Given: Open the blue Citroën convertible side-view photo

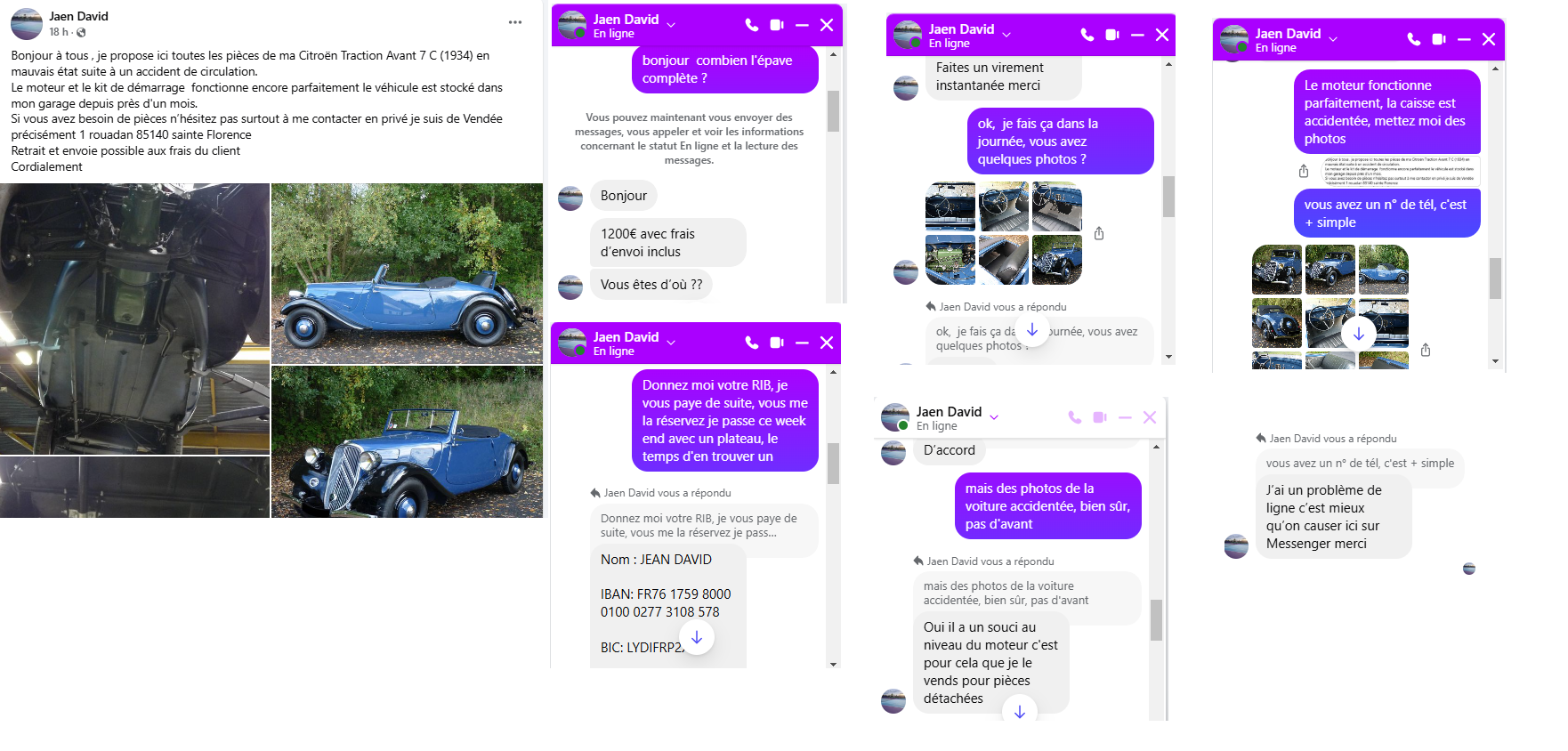Looking at the screenshot, I should pos(407,273).
